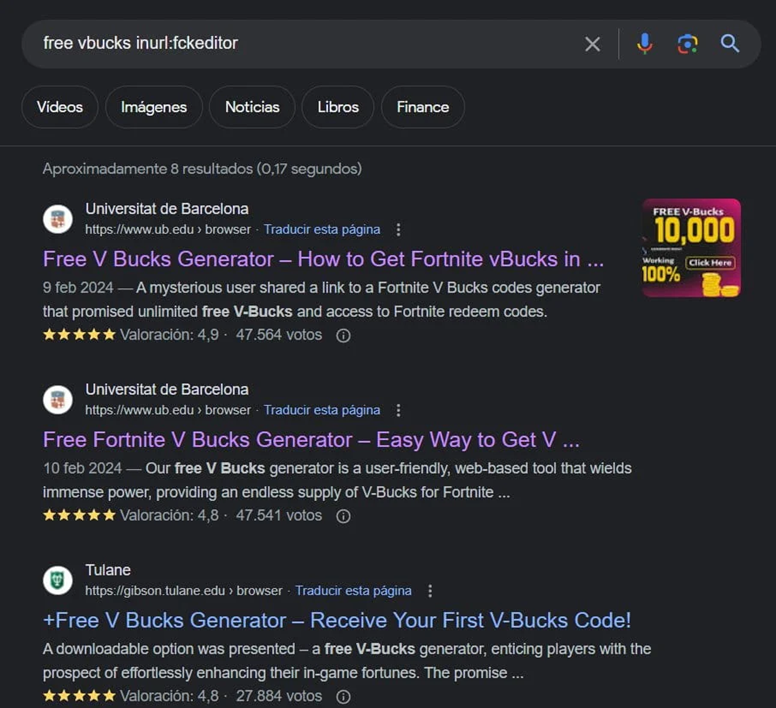Click the '9 feb 2024' result date

coord(78,287)
